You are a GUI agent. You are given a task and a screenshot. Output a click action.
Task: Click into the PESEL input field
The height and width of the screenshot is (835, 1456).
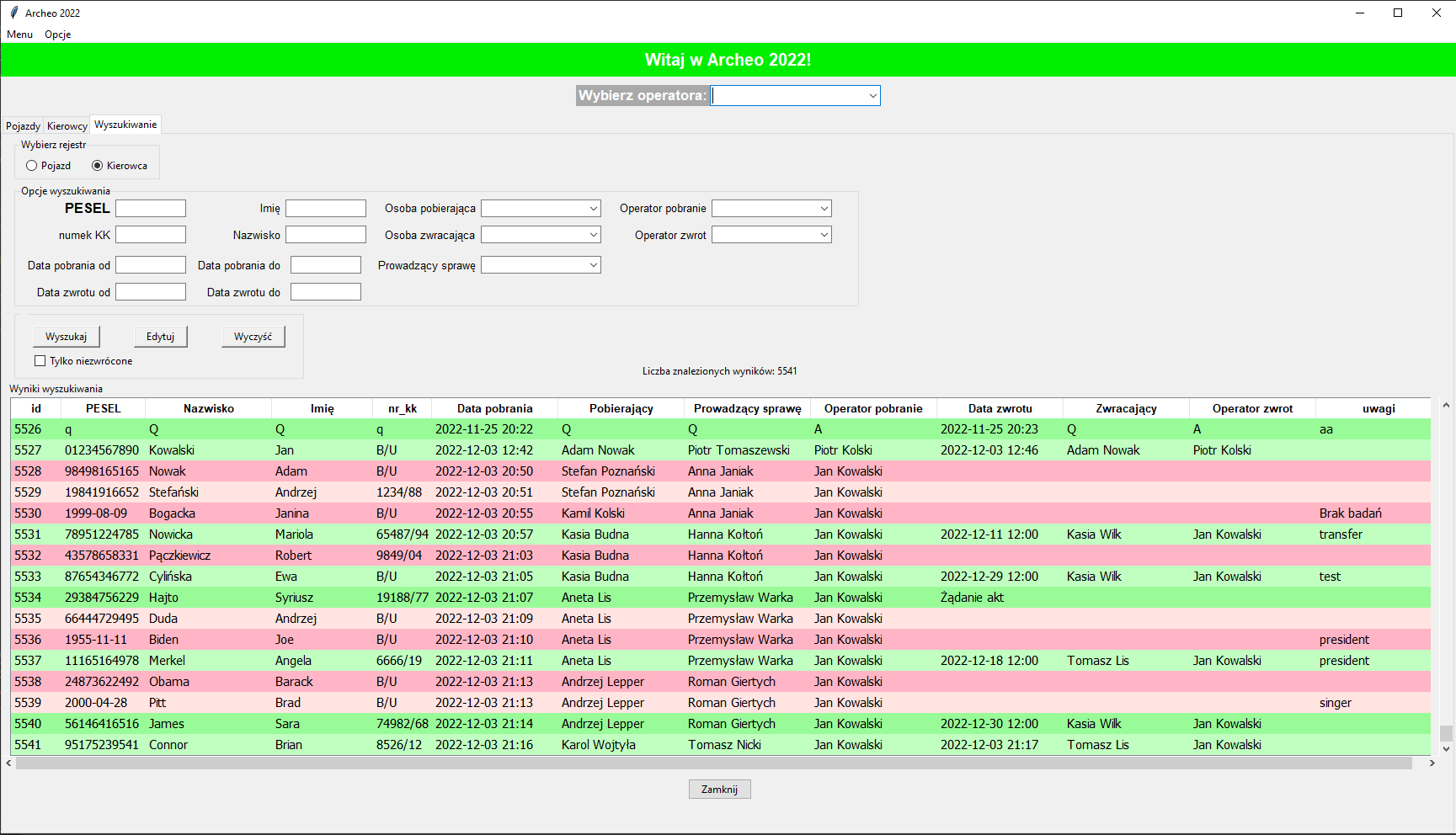(x=151, y=209)
